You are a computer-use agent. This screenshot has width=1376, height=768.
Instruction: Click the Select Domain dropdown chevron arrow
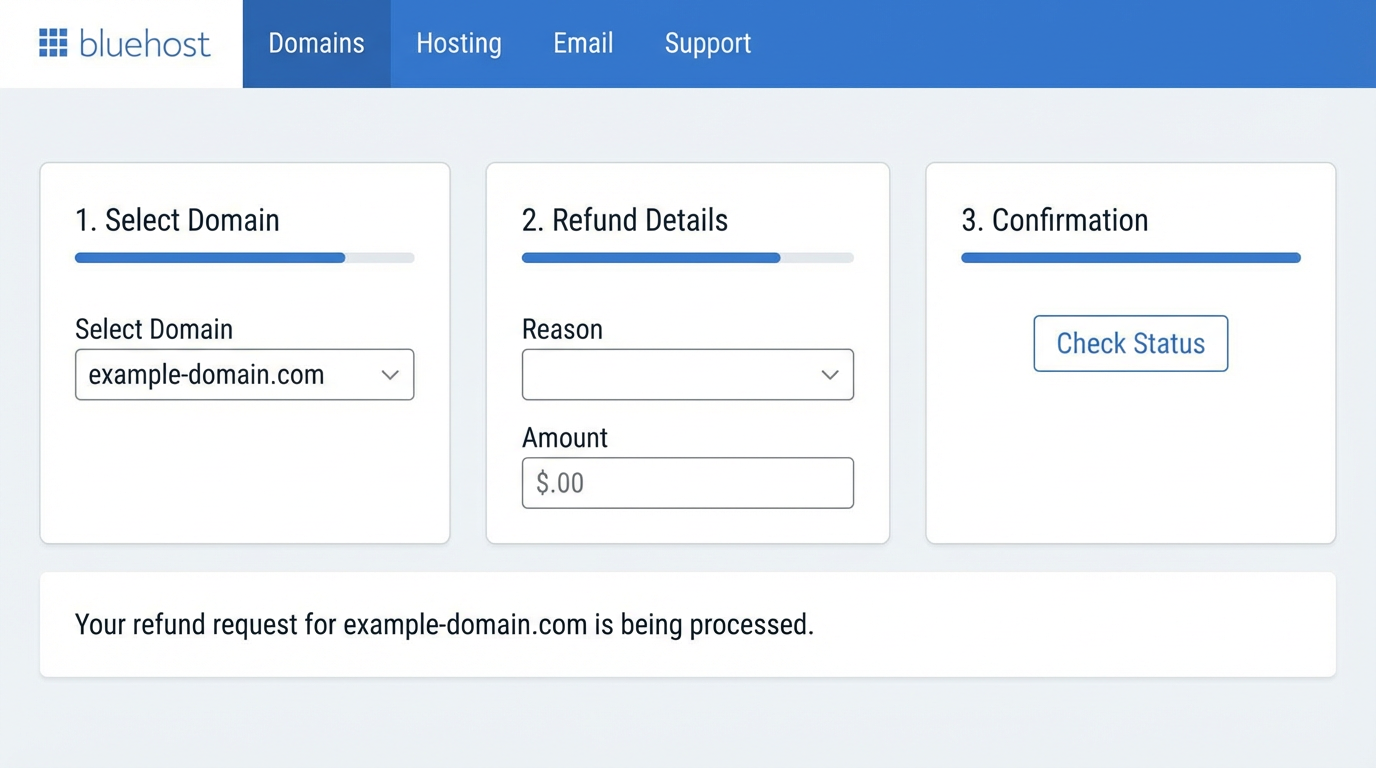[x=390, y=374]
